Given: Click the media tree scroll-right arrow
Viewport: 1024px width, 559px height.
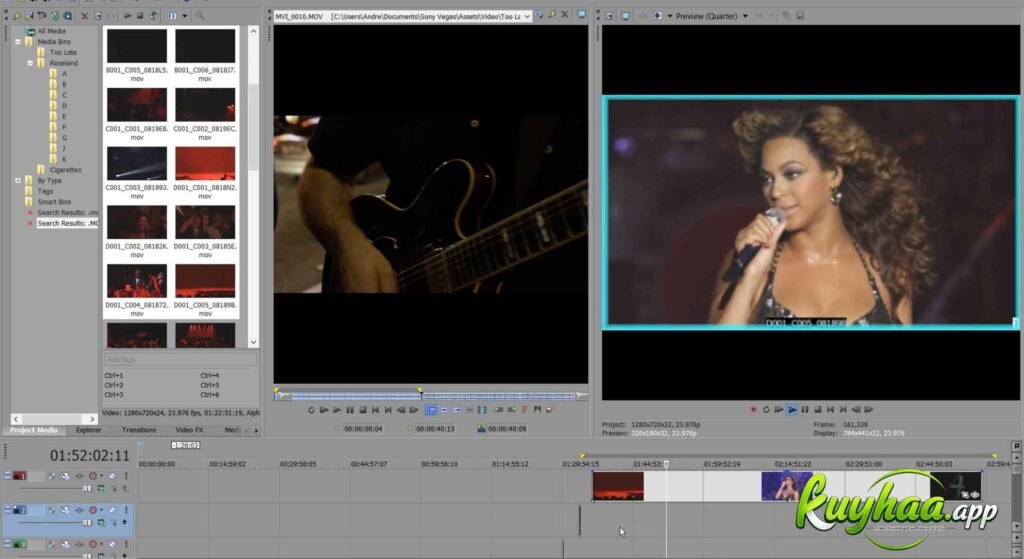Looking at the screenshot, I should tap(92, 419).
